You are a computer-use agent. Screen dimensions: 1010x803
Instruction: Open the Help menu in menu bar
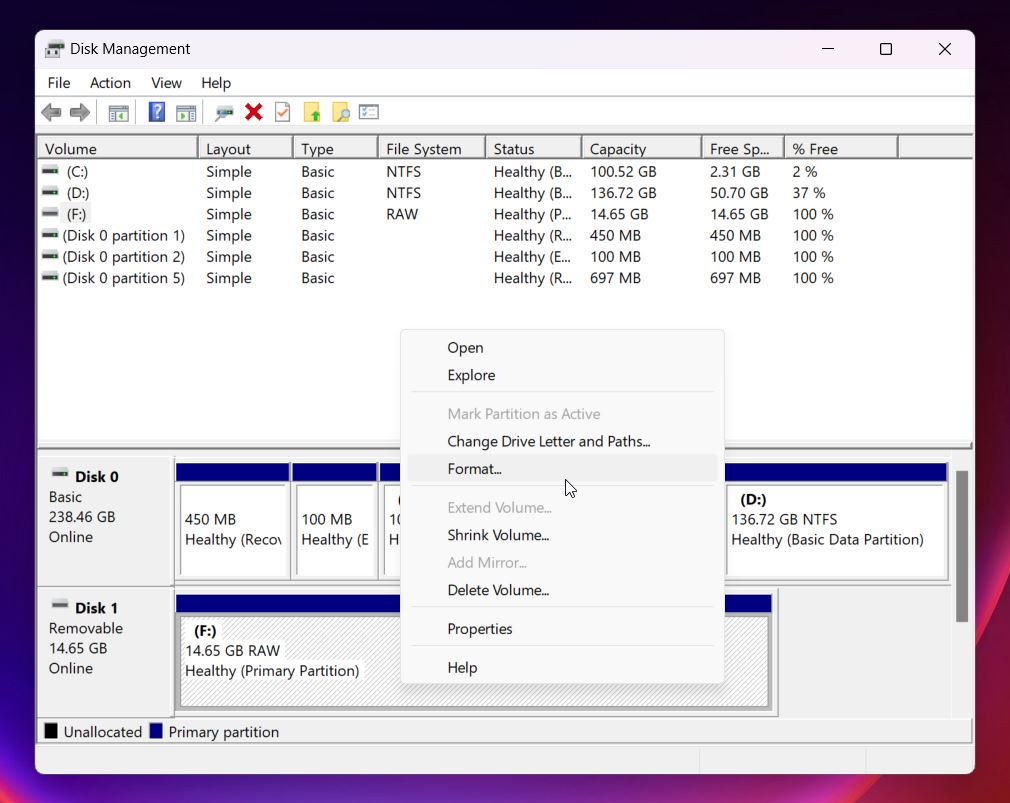coord(216,83)
